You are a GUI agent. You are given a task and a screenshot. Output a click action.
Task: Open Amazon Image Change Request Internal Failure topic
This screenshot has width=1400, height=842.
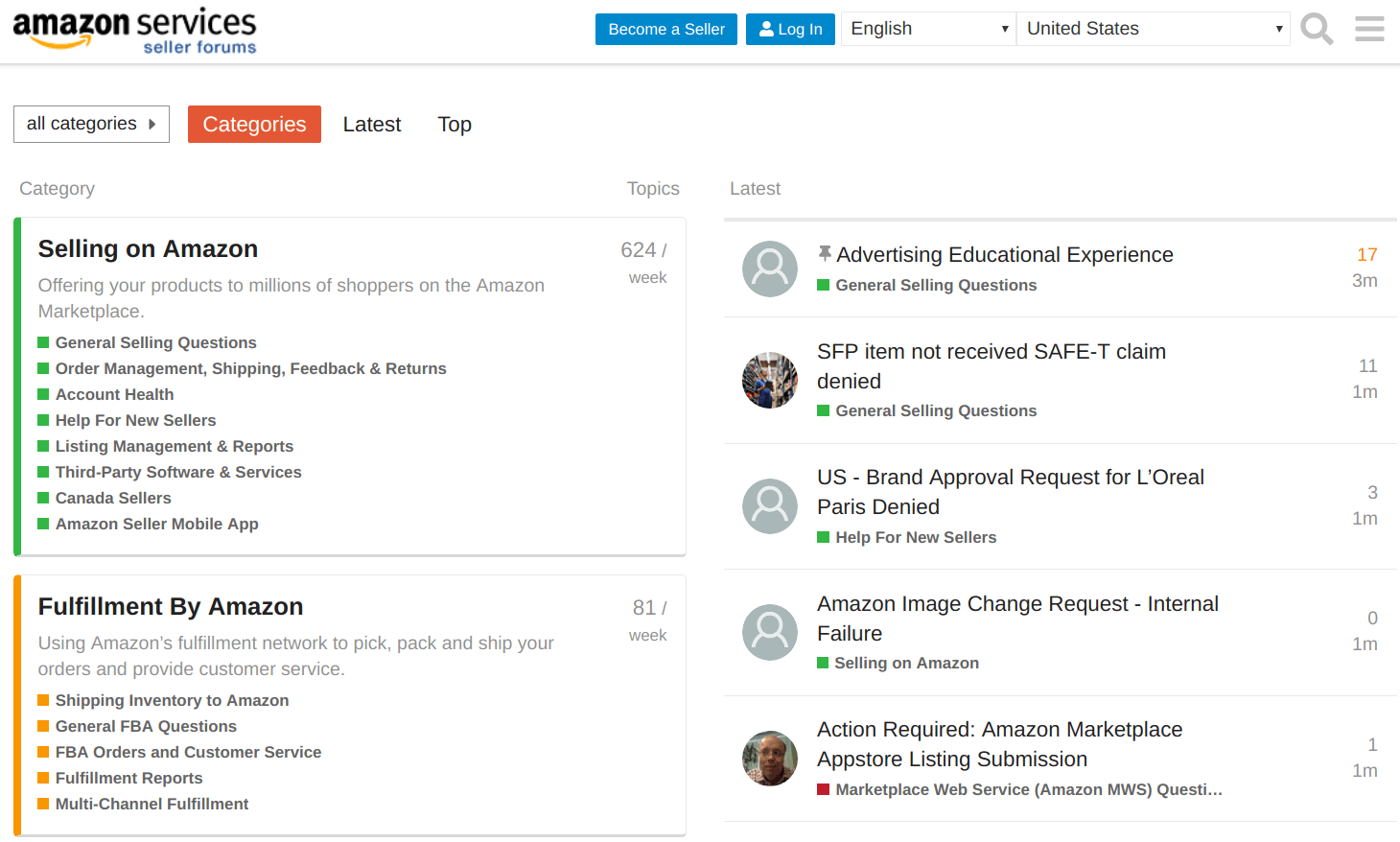1017,619
